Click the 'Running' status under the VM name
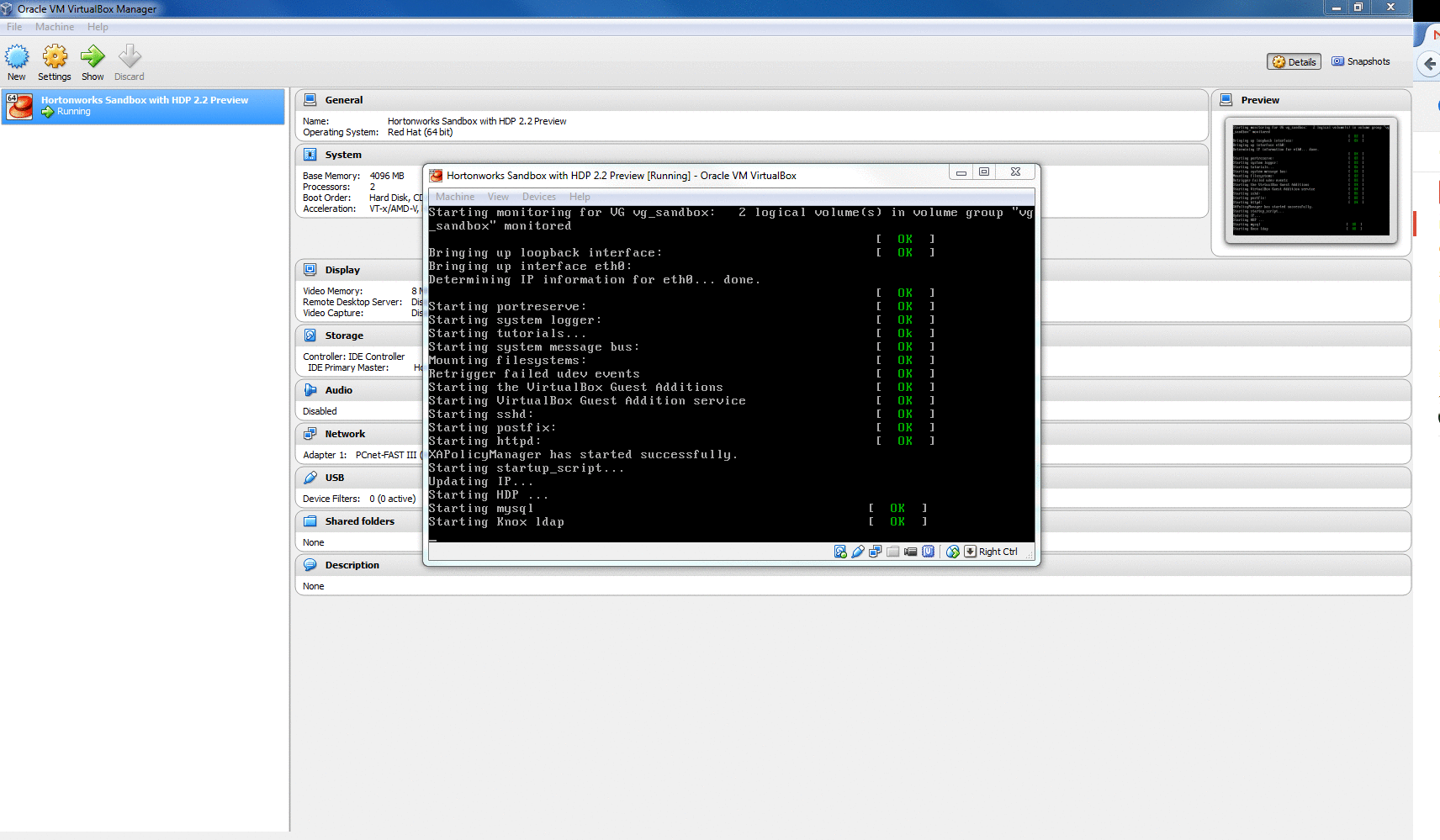 click(74, 111)
